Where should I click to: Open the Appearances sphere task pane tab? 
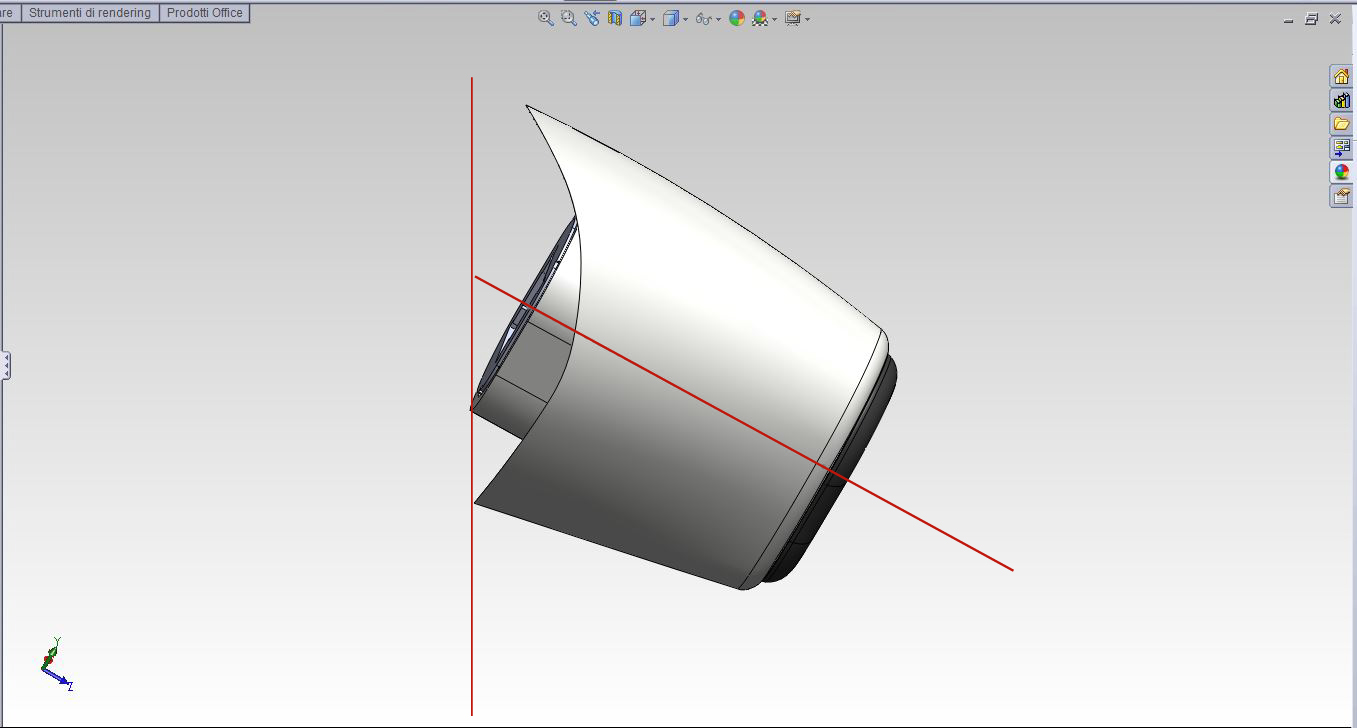(1342, 172)
